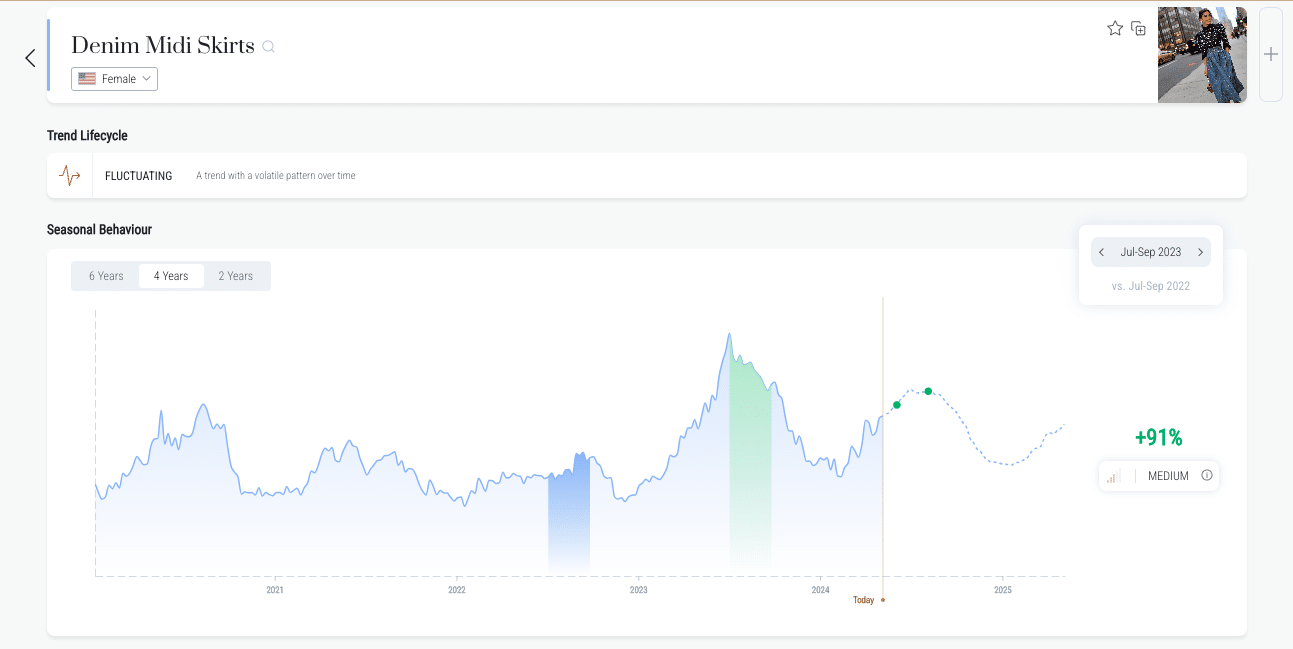Advance to next quarter after Jul-Sep 2023

point(1200,252)
